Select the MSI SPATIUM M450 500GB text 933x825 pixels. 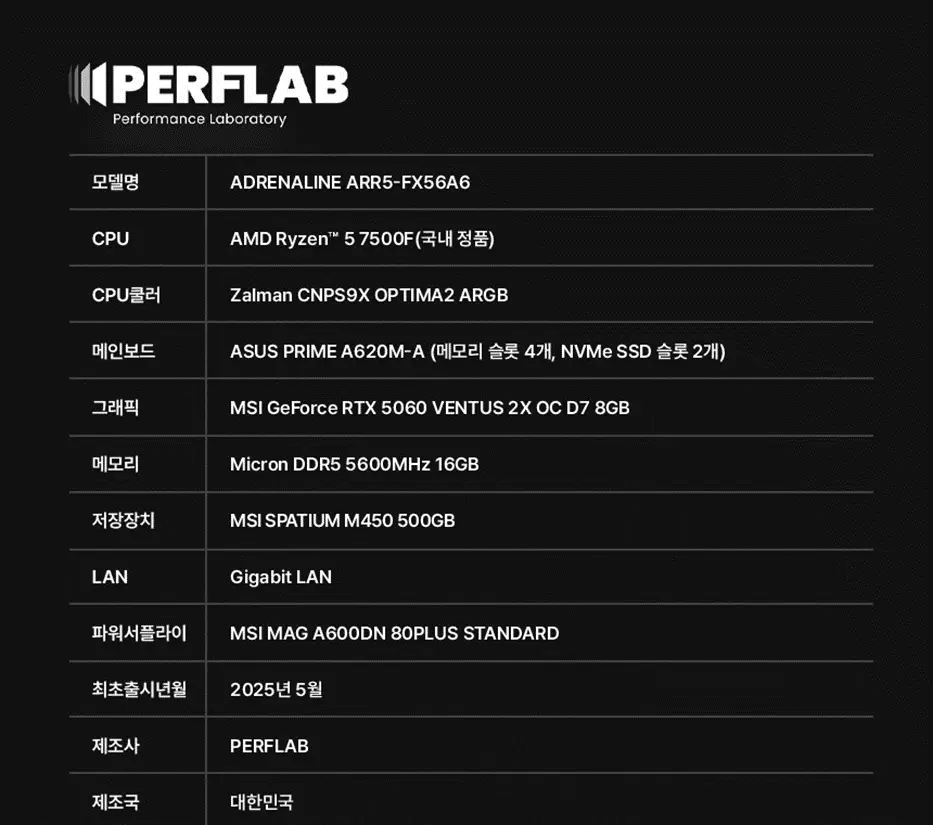pos(342,521)
